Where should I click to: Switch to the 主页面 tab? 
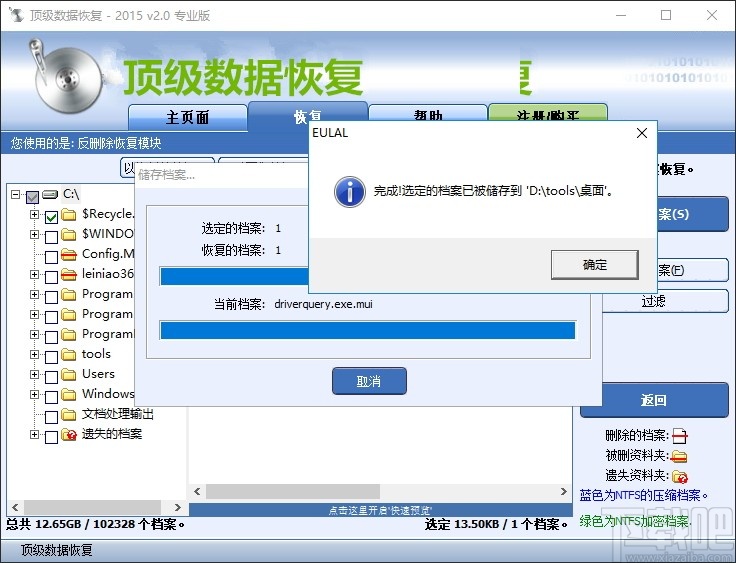(x=187, y=117)
